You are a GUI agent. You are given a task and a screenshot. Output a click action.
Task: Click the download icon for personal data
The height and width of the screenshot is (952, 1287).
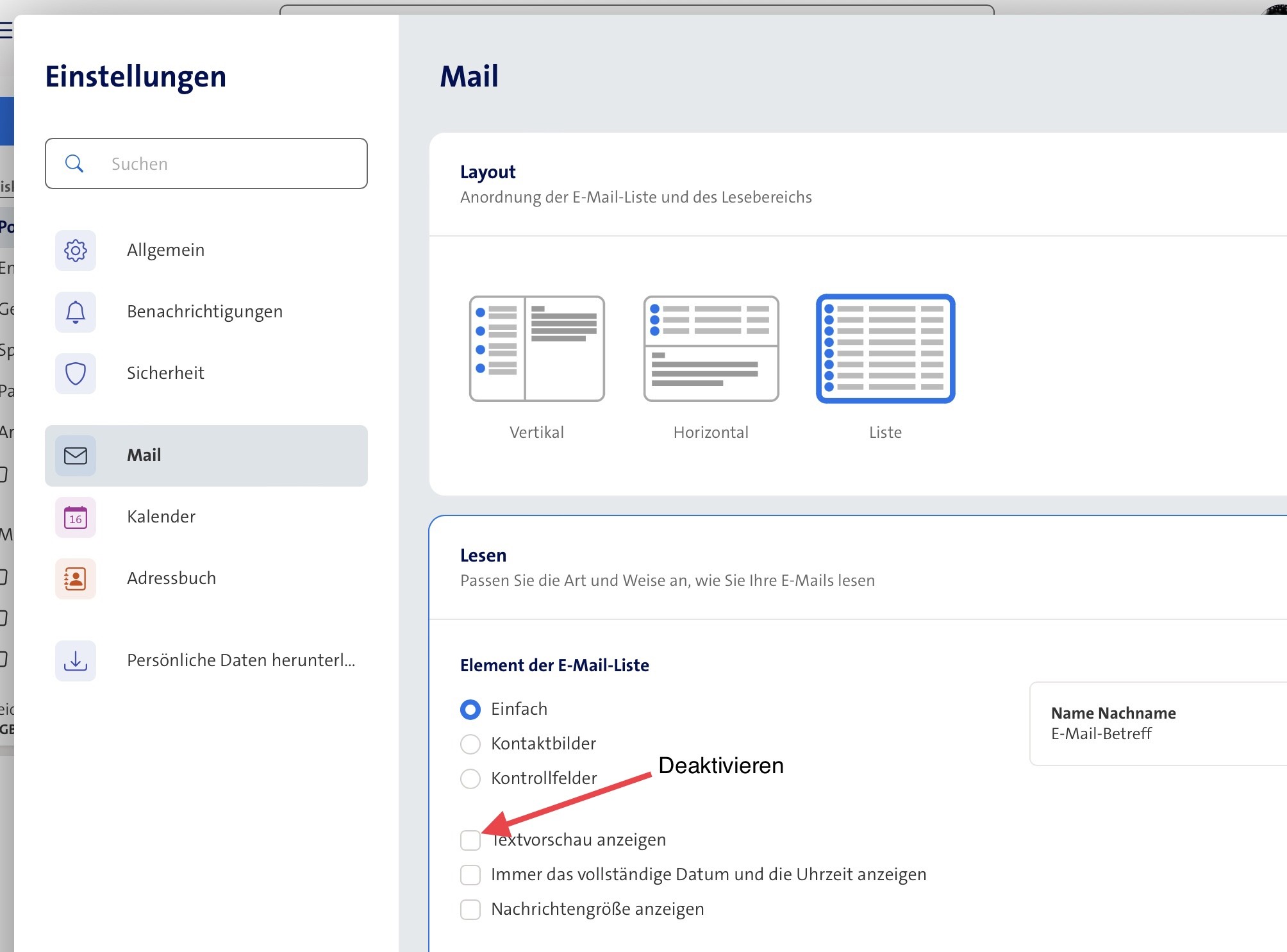(x=76, y=660)
